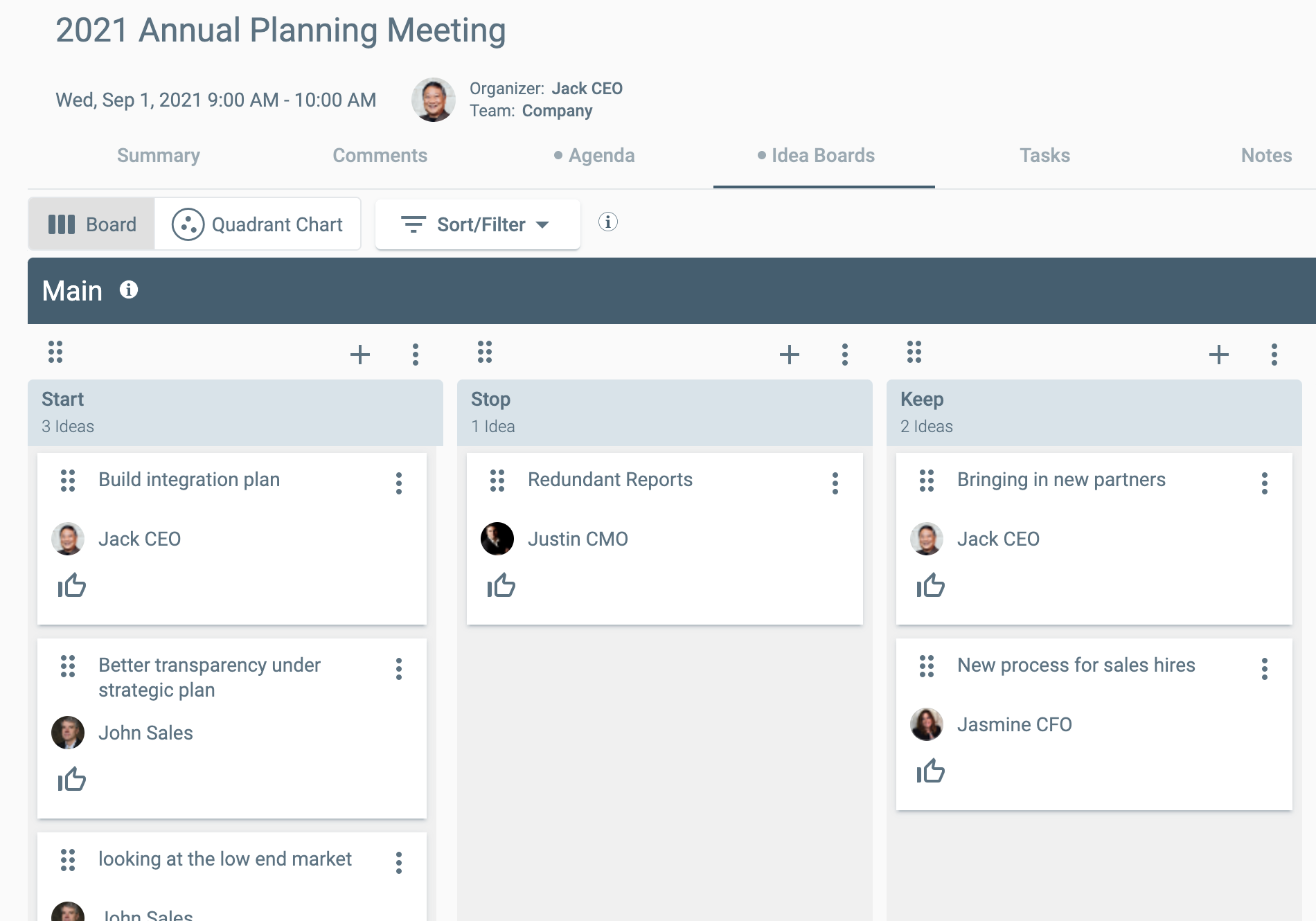Like 'Better transparency under strategic plan' idea

(x=72, y=780)
